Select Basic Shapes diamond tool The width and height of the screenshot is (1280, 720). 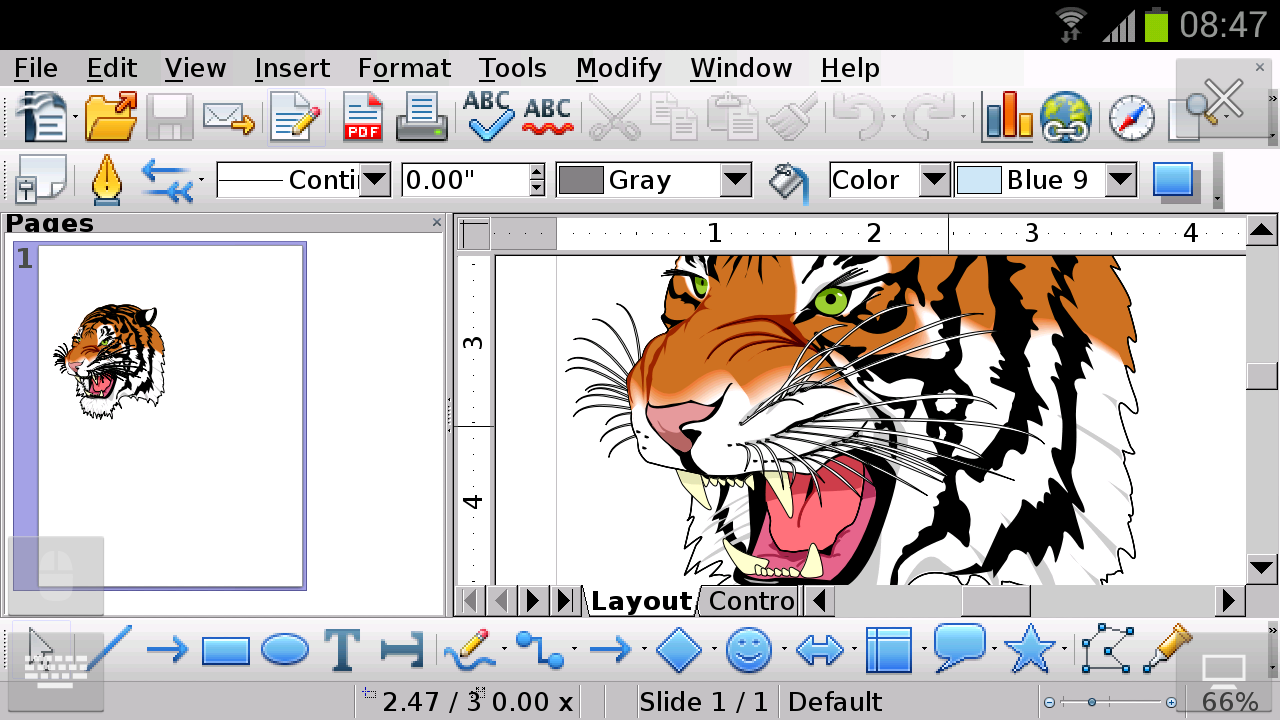[679, 651]
